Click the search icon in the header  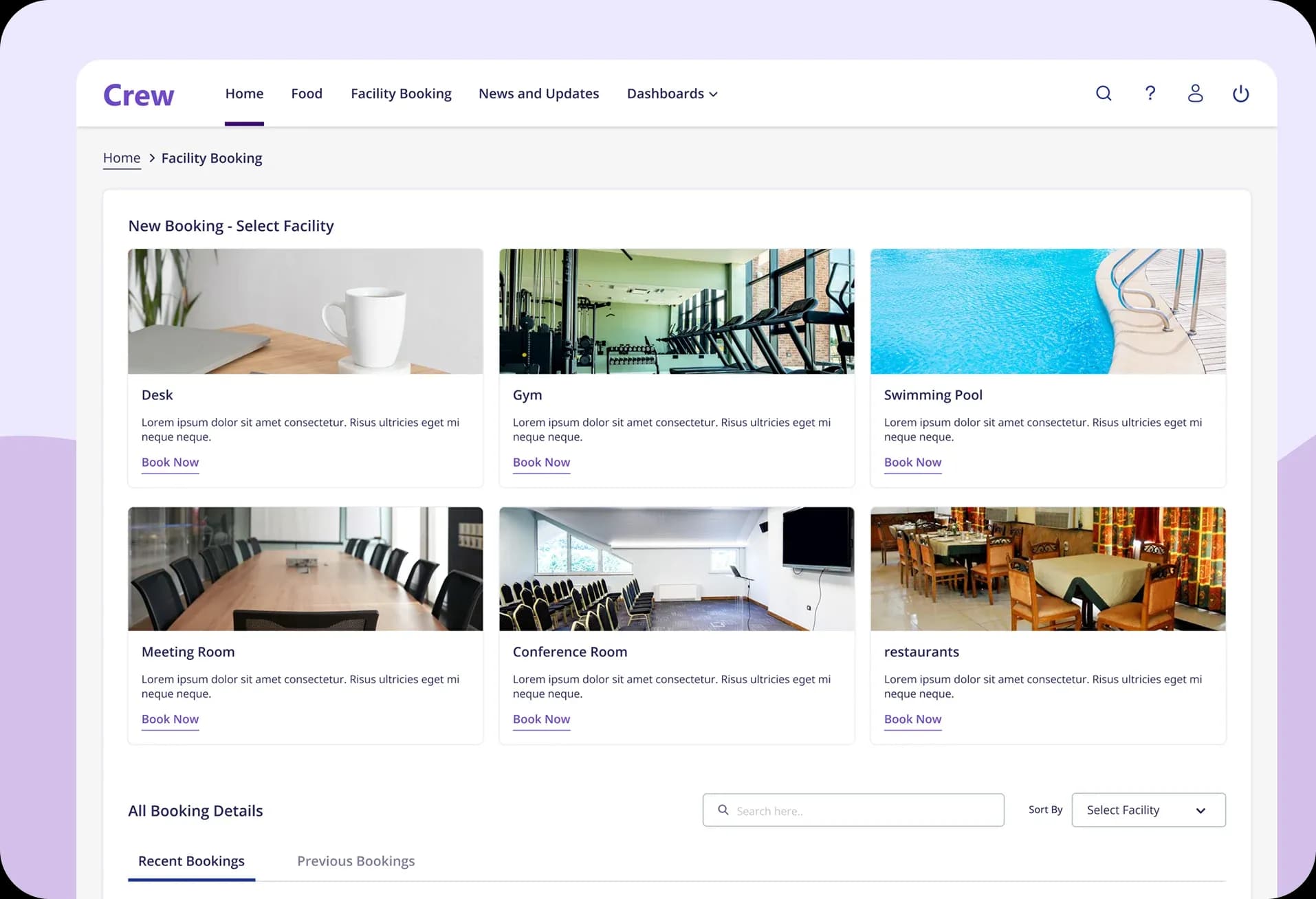coord(1104,93)
